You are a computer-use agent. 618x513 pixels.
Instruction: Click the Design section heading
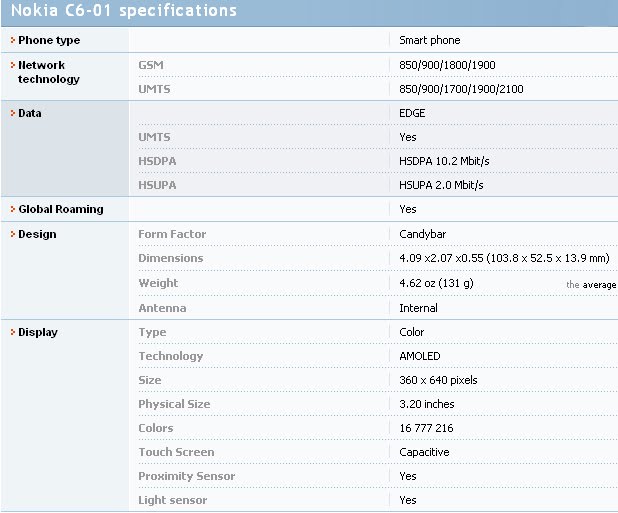point(37,234)
